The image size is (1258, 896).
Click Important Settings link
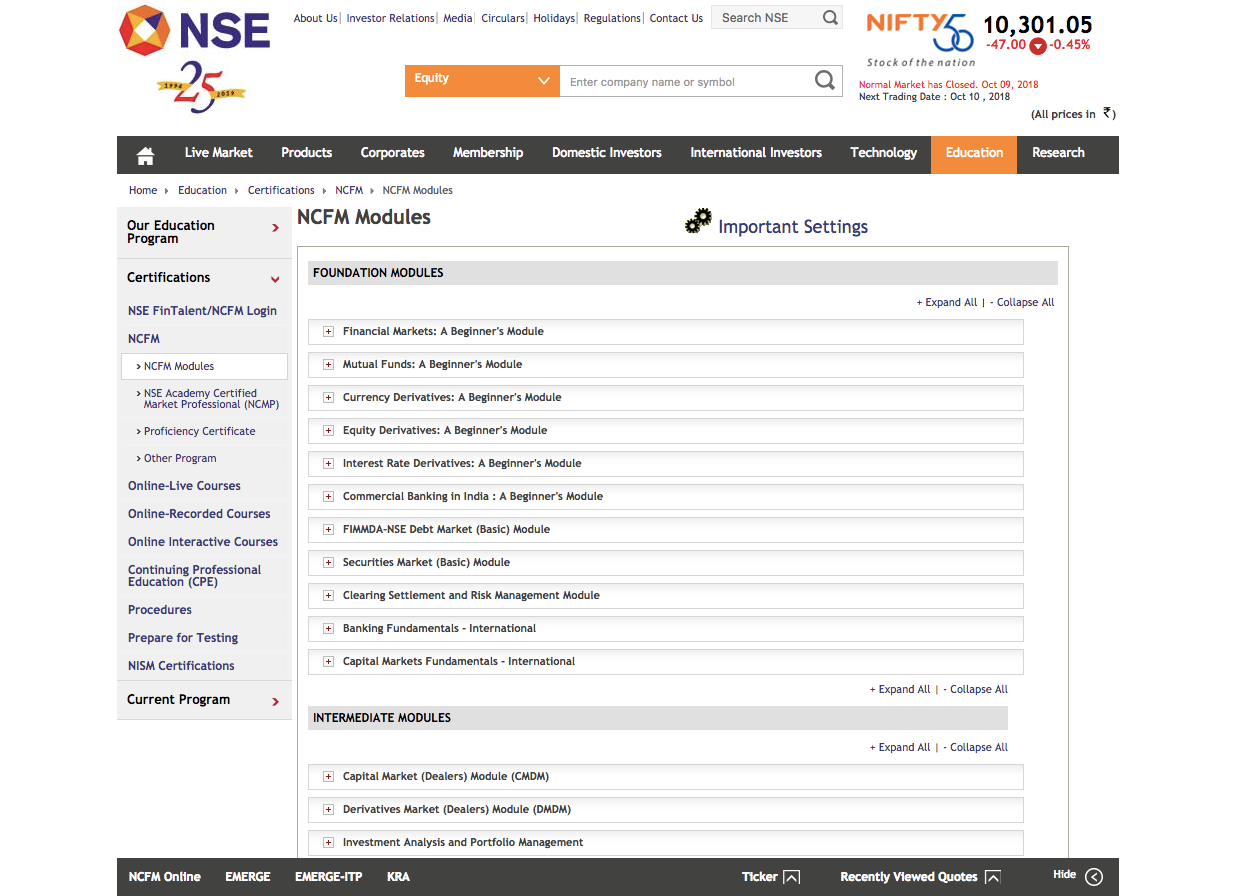click(x=793, y=227)
